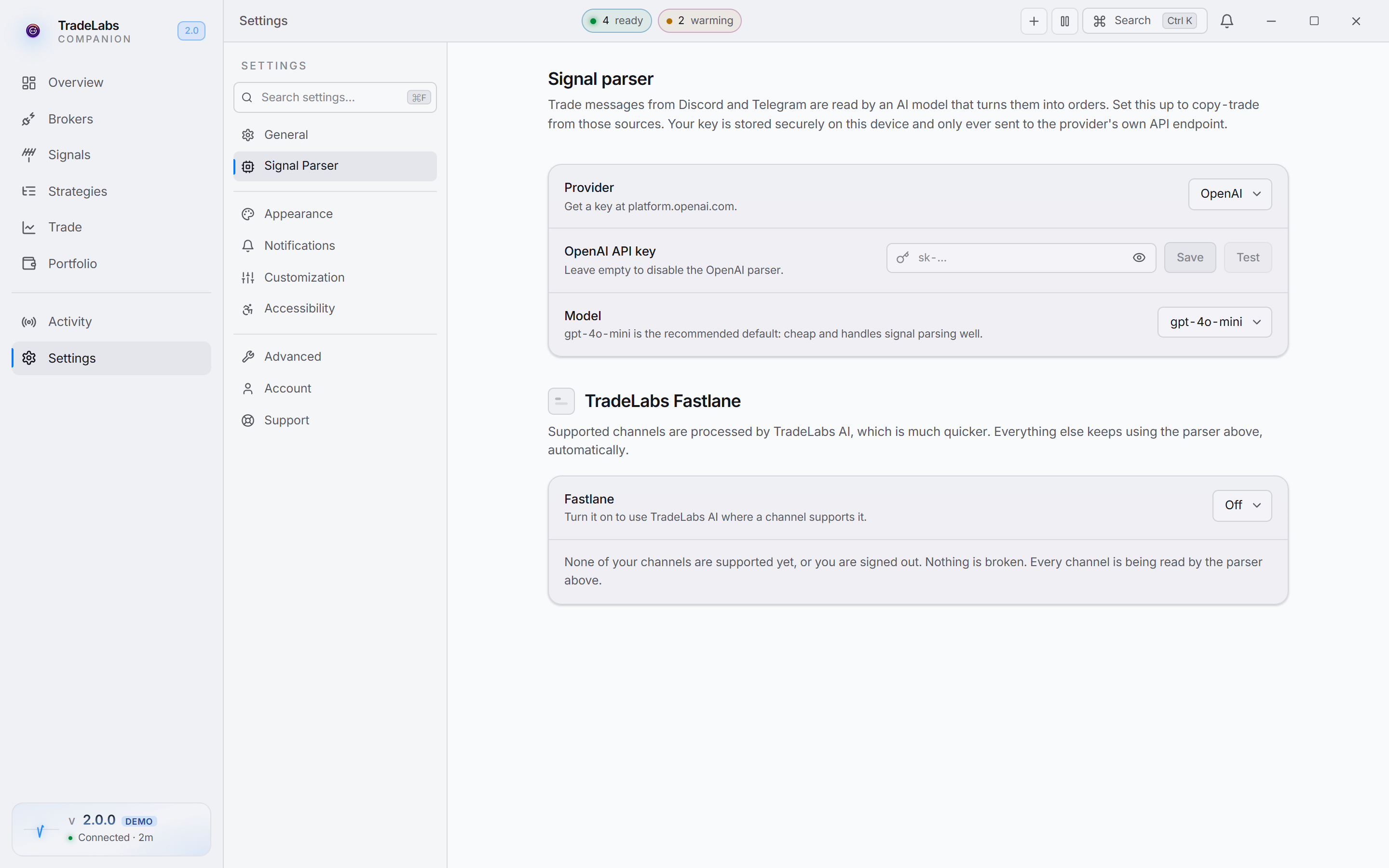Image resolution: width=1389 pixels, height=868 pixels.
Task: Click the 2 warming status pill
Action: tap(700, 21)
